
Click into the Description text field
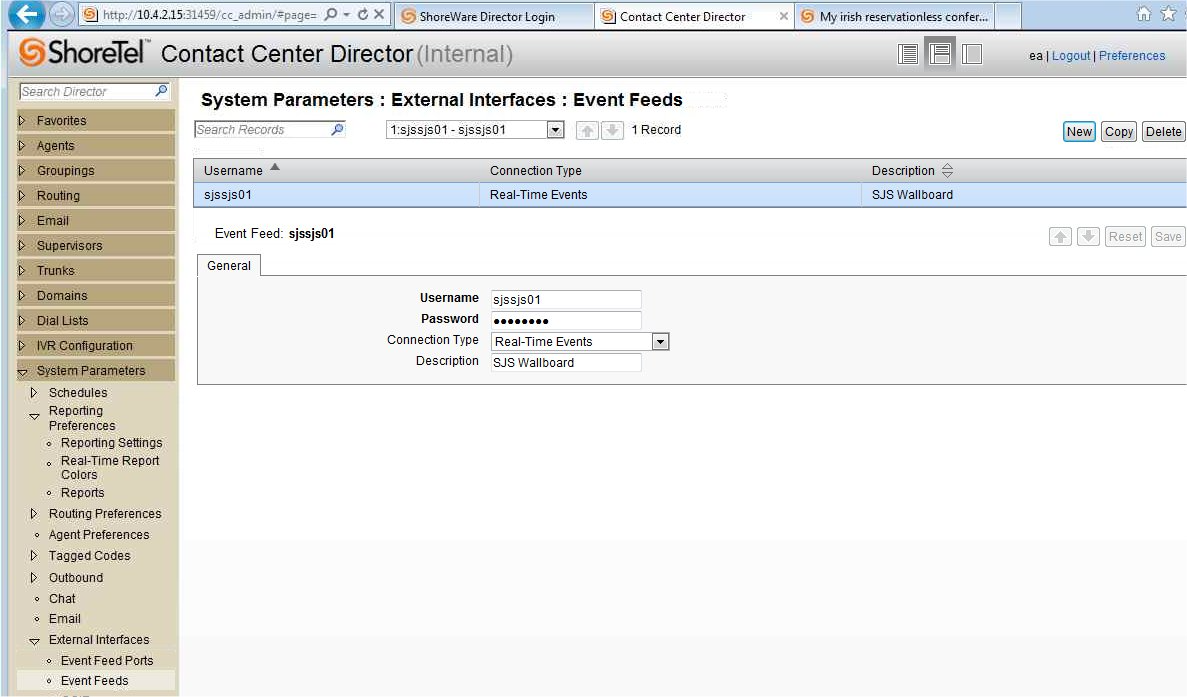coord(565,363)
